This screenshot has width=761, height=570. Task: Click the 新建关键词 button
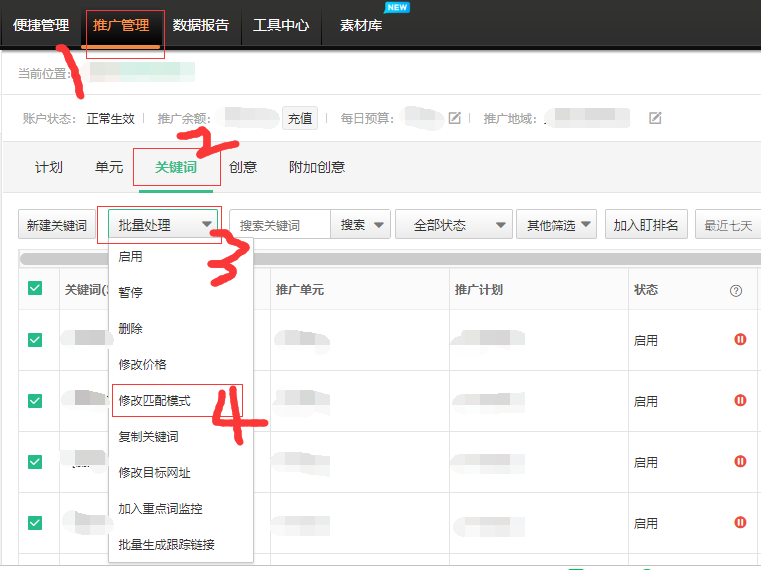[57, 226]
